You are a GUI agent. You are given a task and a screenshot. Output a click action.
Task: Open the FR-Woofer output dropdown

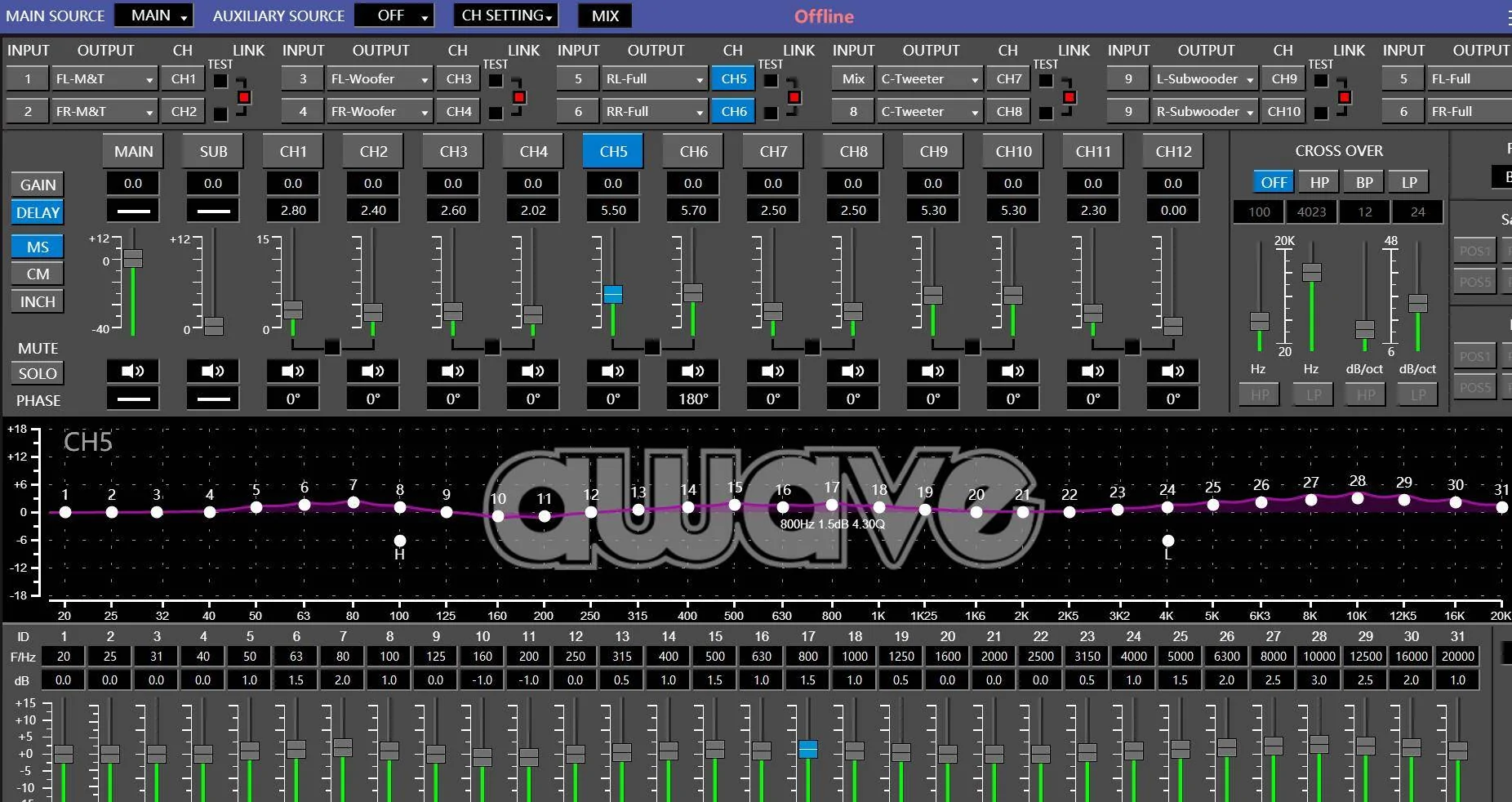point(378,112)
